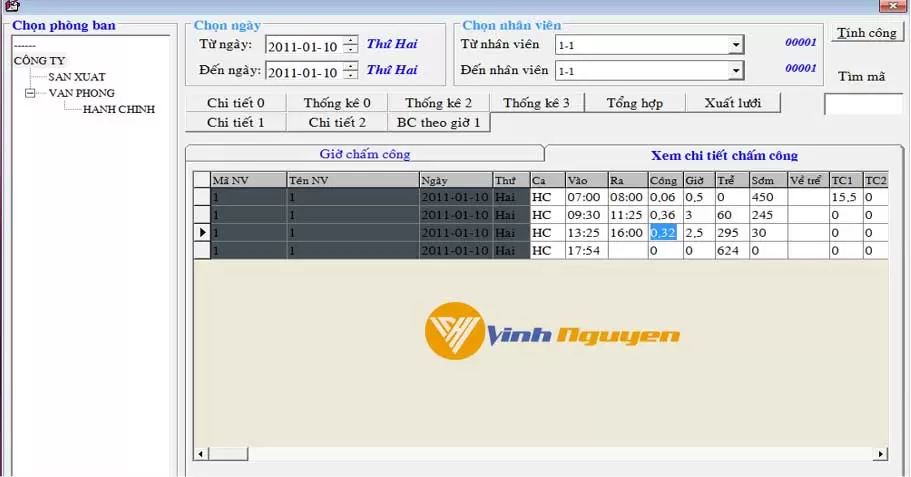Click the Xuất lưới export button
The width and height of the screenshot is (911, 477).
pos(733,103)
